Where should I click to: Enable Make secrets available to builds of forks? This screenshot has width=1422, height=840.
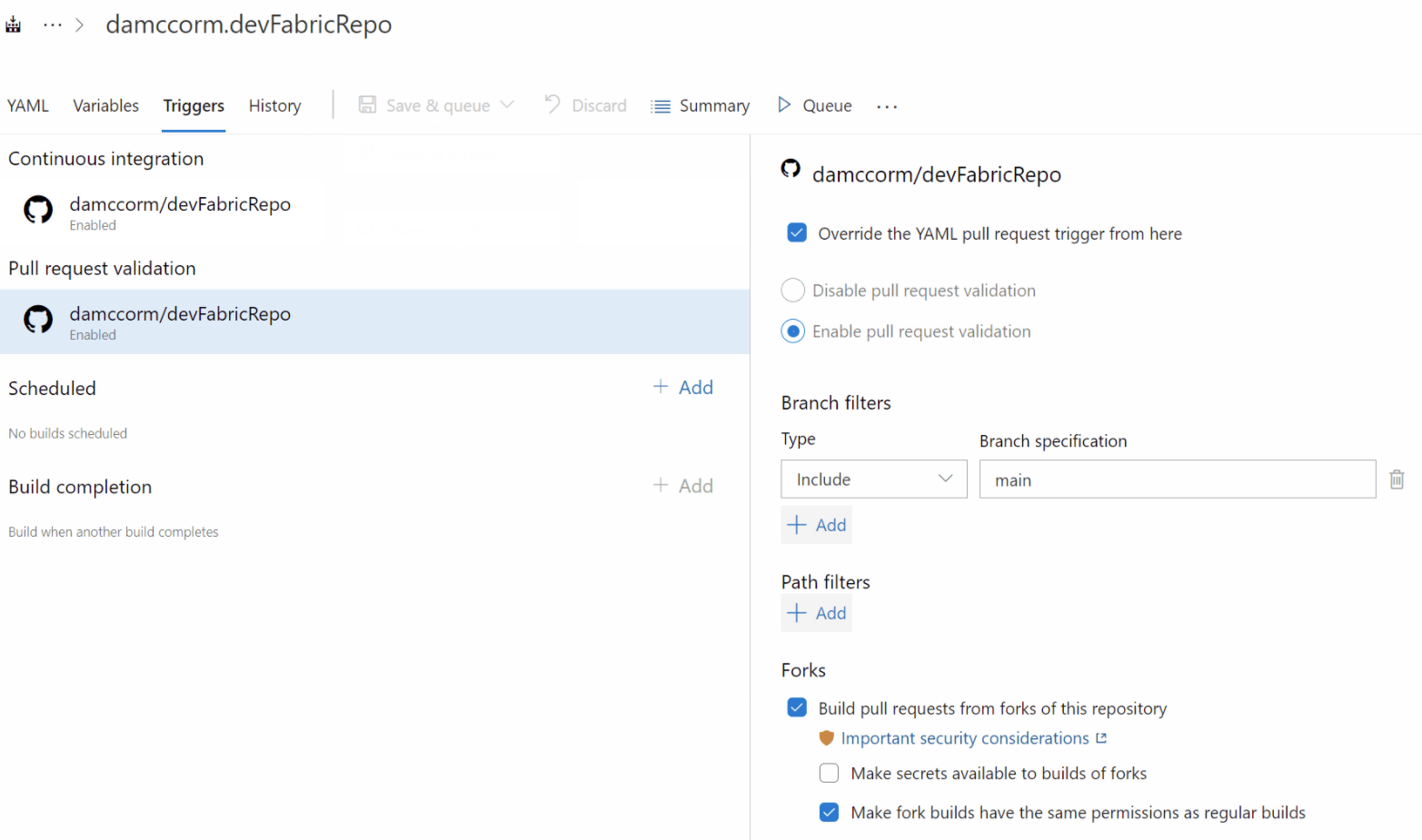[x=829, y=773]
